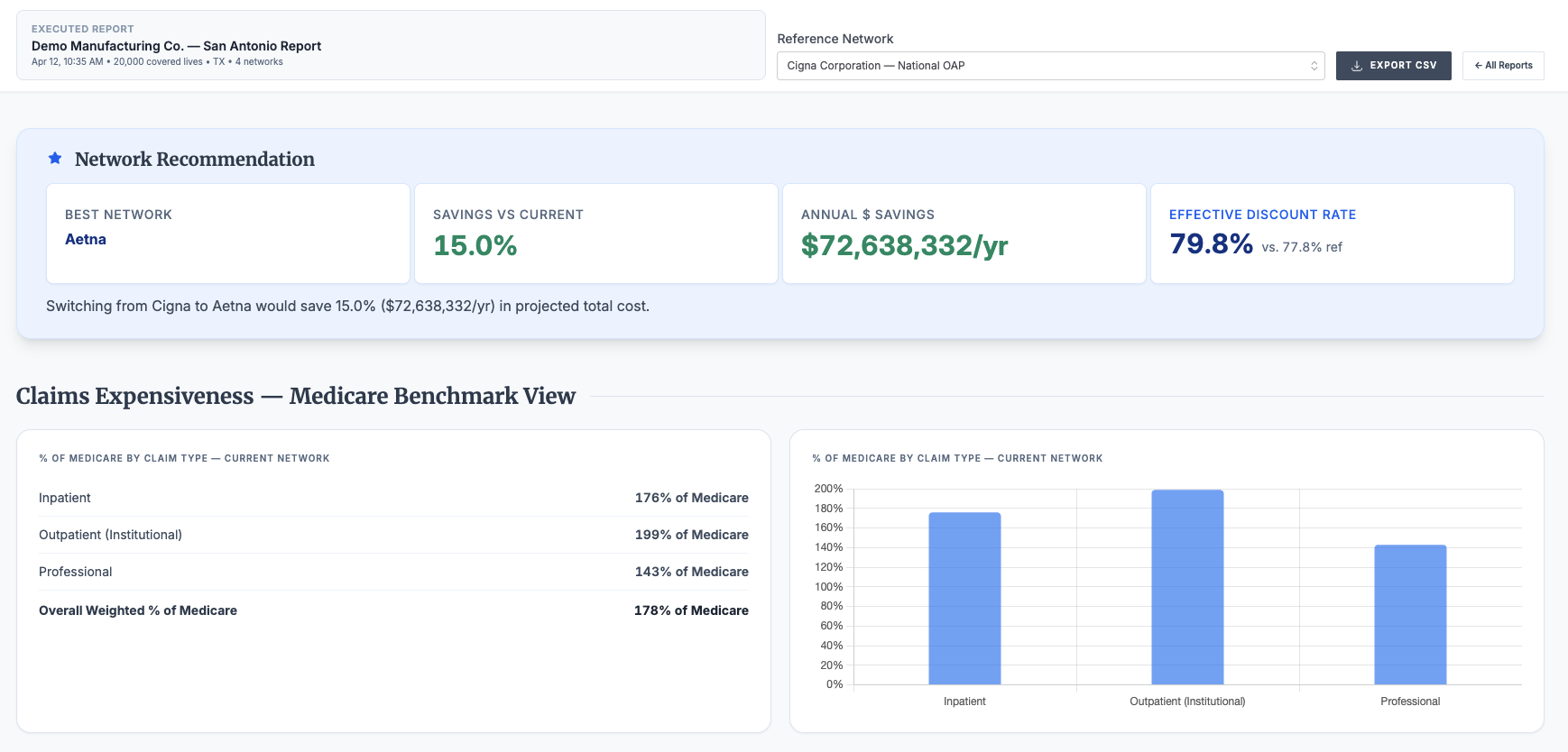Click the Inpatient row in the Medicare table
1568x752 pixels.
click(x=393, y=498)
